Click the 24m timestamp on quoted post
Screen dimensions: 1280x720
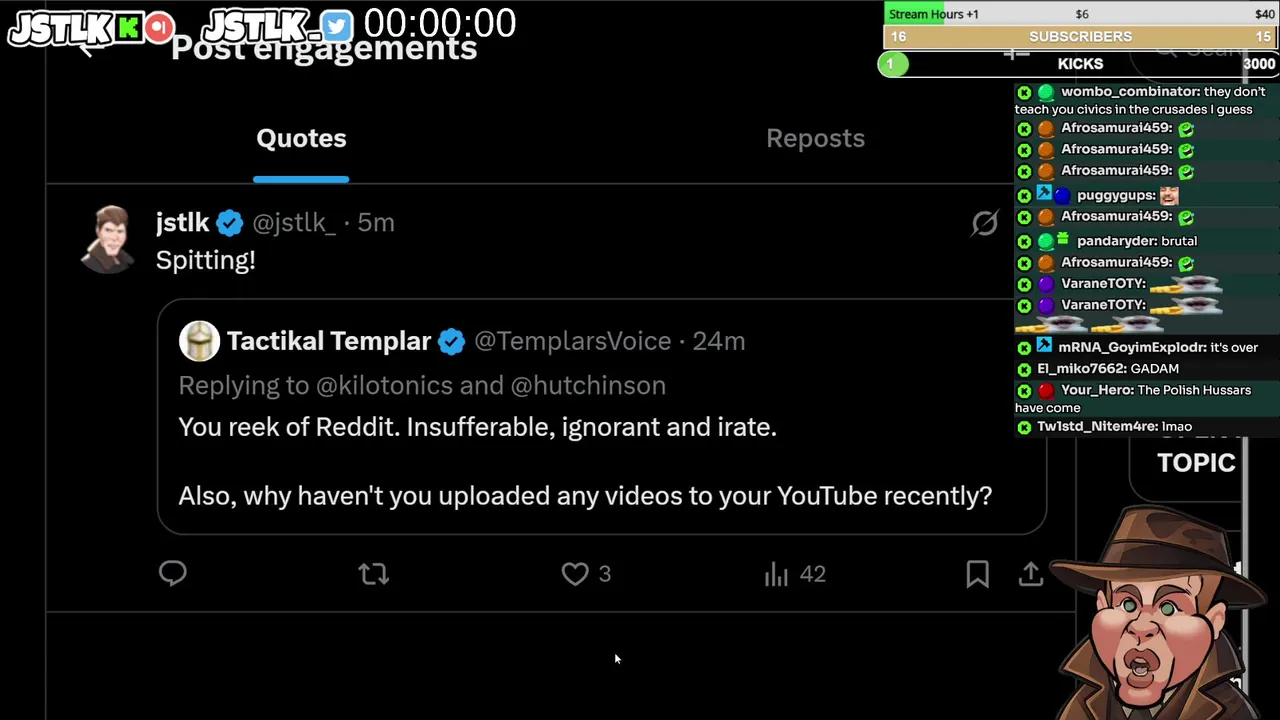point(719,341)
